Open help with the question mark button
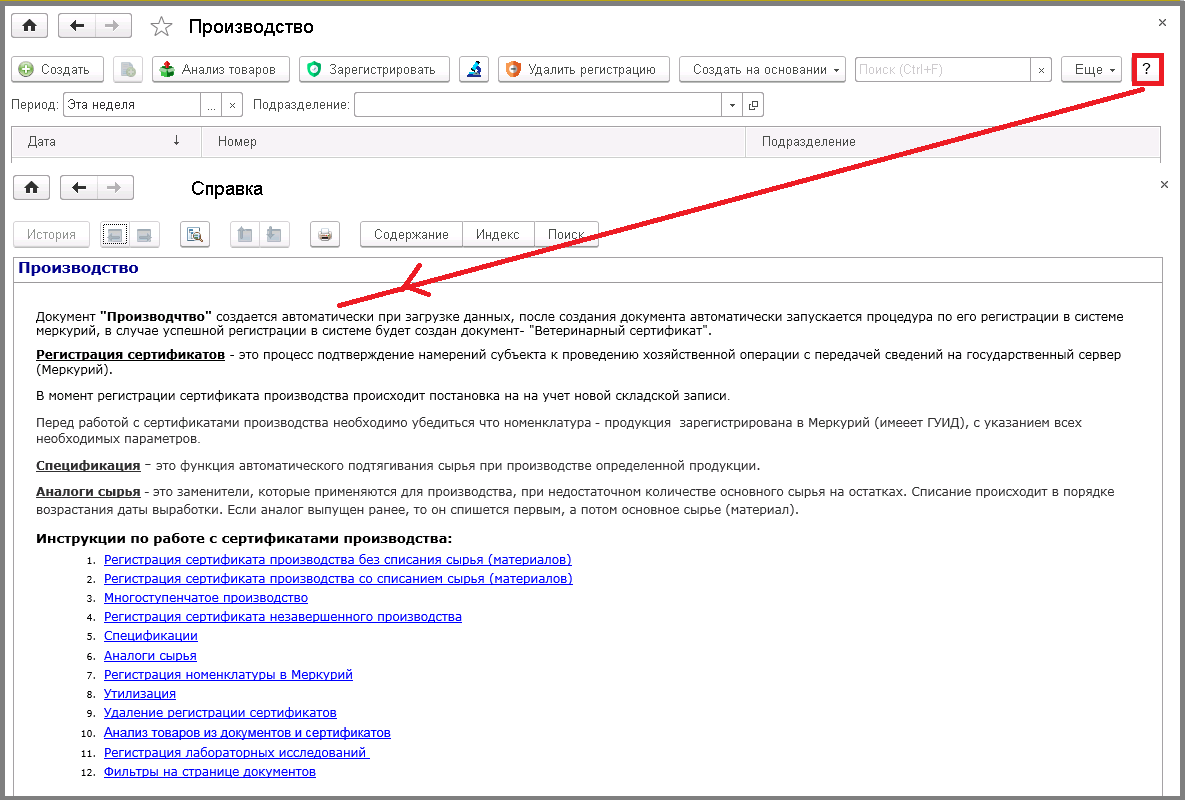The width and height of the screenshot is (1185, 800). (1146, 69)
